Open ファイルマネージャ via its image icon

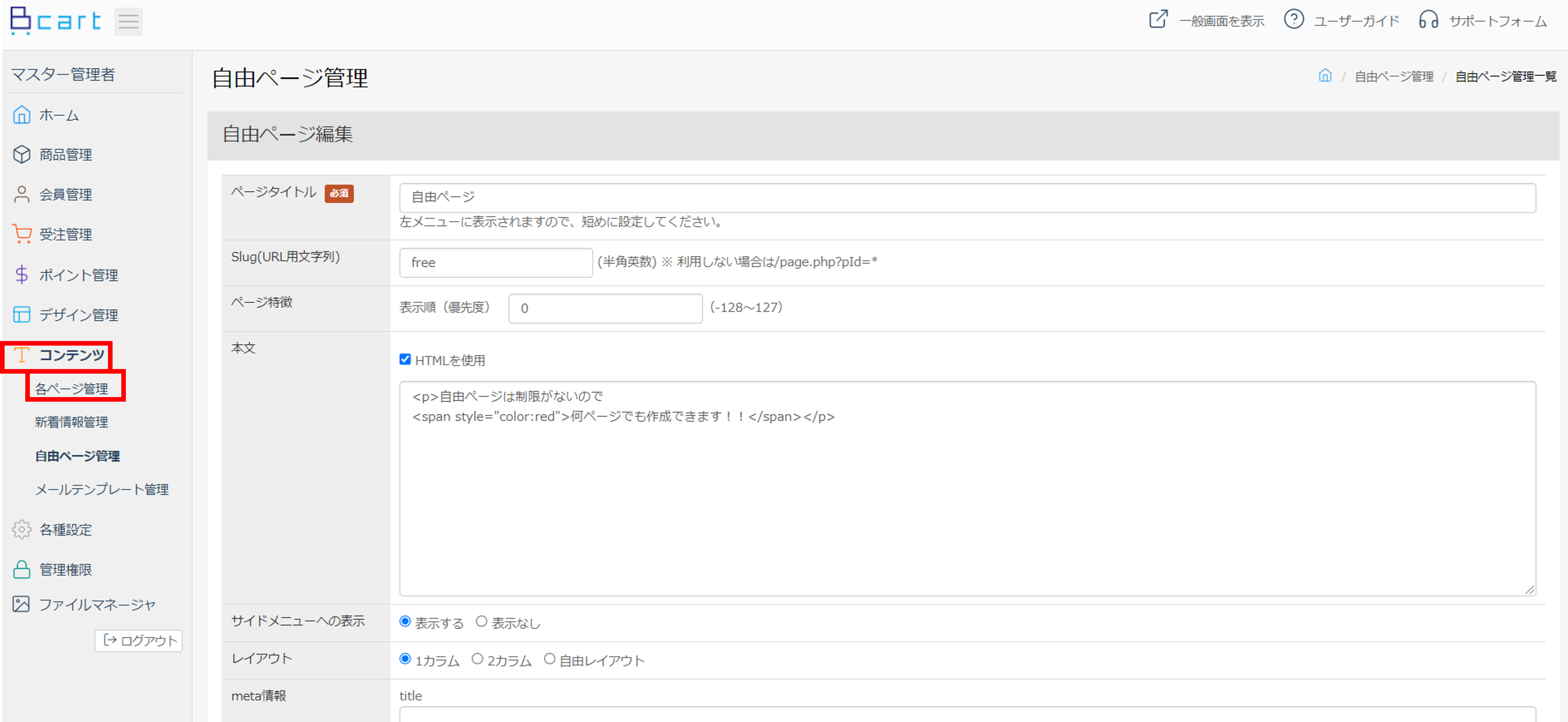pyautogui.click(x=21, y=604)
